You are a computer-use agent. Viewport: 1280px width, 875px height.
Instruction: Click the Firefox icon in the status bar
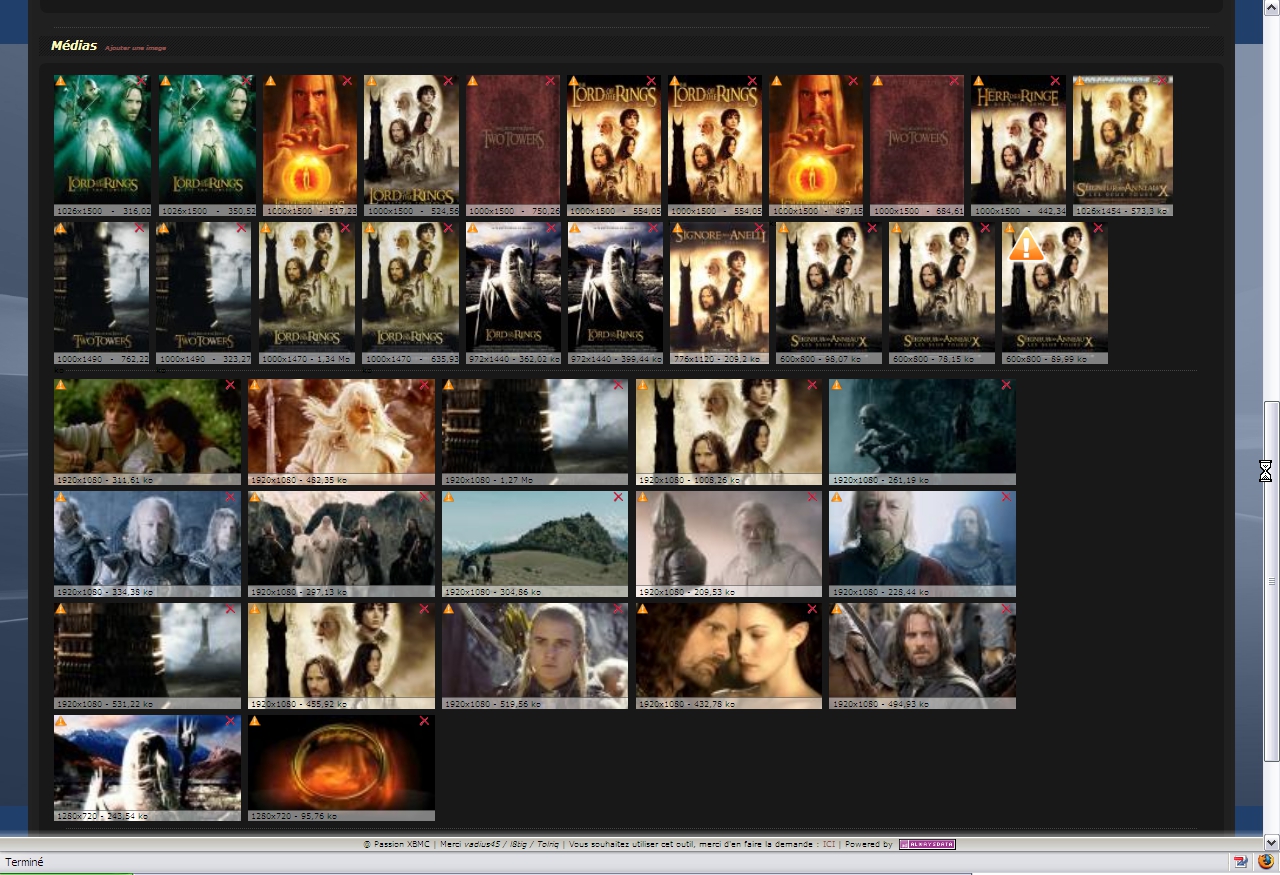(1265, 861)
